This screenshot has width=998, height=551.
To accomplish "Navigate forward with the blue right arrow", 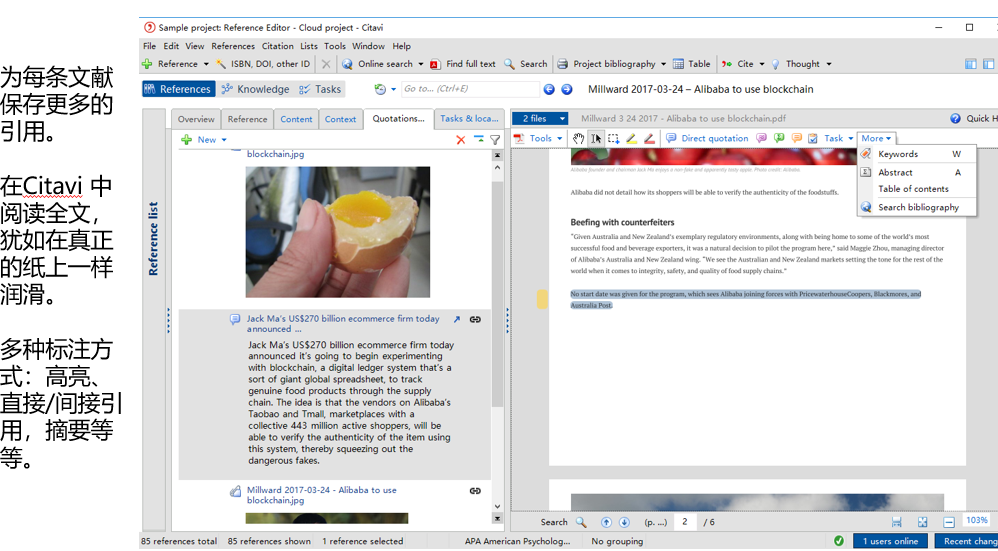I will pos(566,90).
